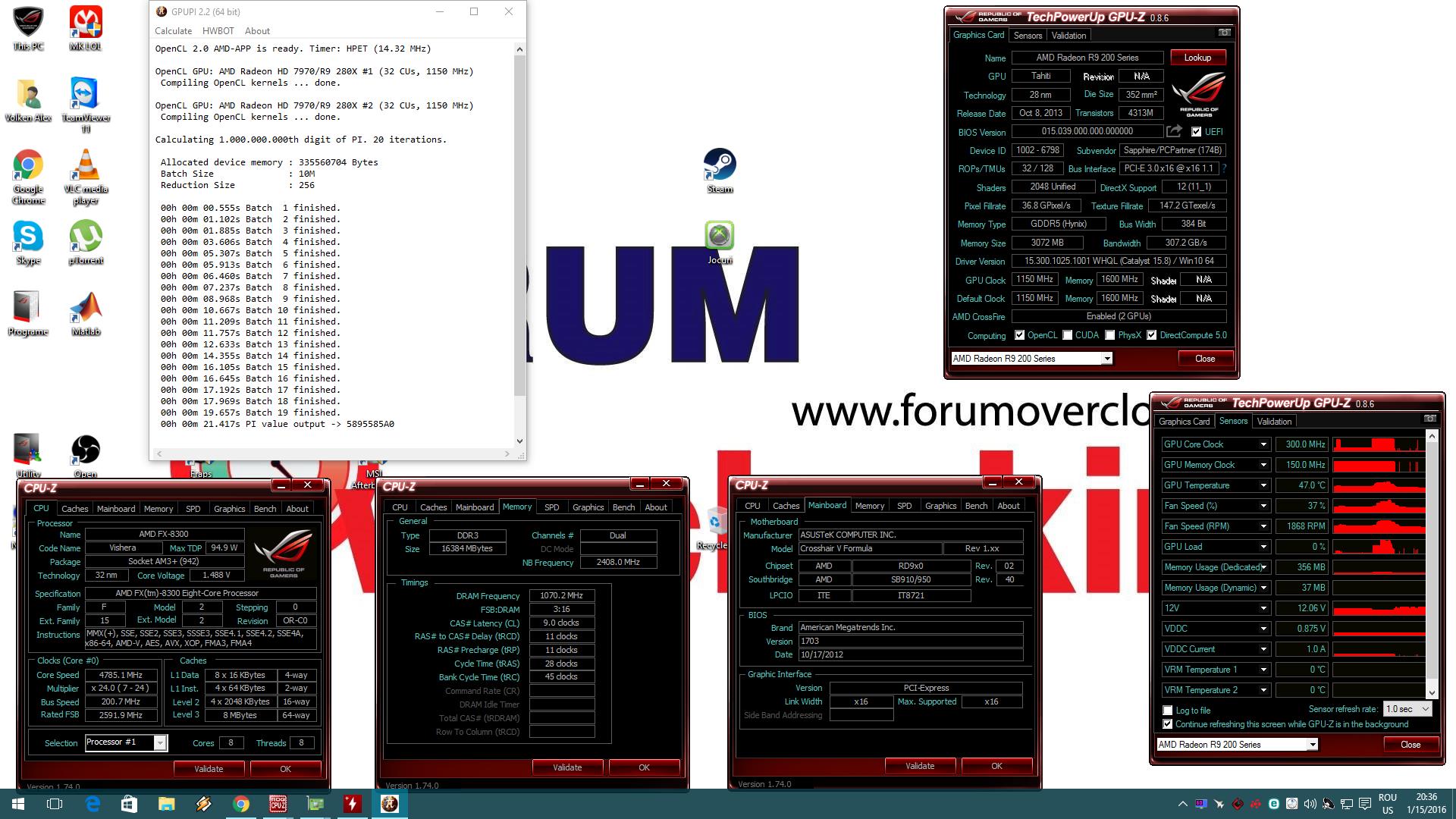1456x819 pixels.
Task: Click Validate in CPU-Z Mainboard window
Action: pos(920,766)
